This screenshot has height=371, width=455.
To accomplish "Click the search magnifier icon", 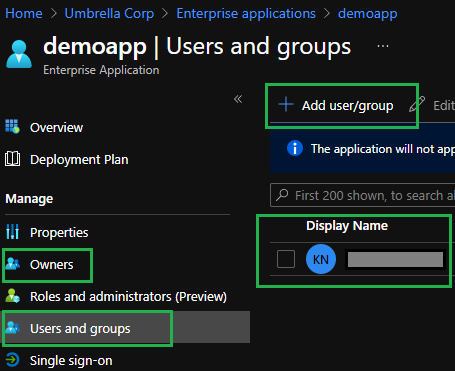I will (x=282, y=195).
